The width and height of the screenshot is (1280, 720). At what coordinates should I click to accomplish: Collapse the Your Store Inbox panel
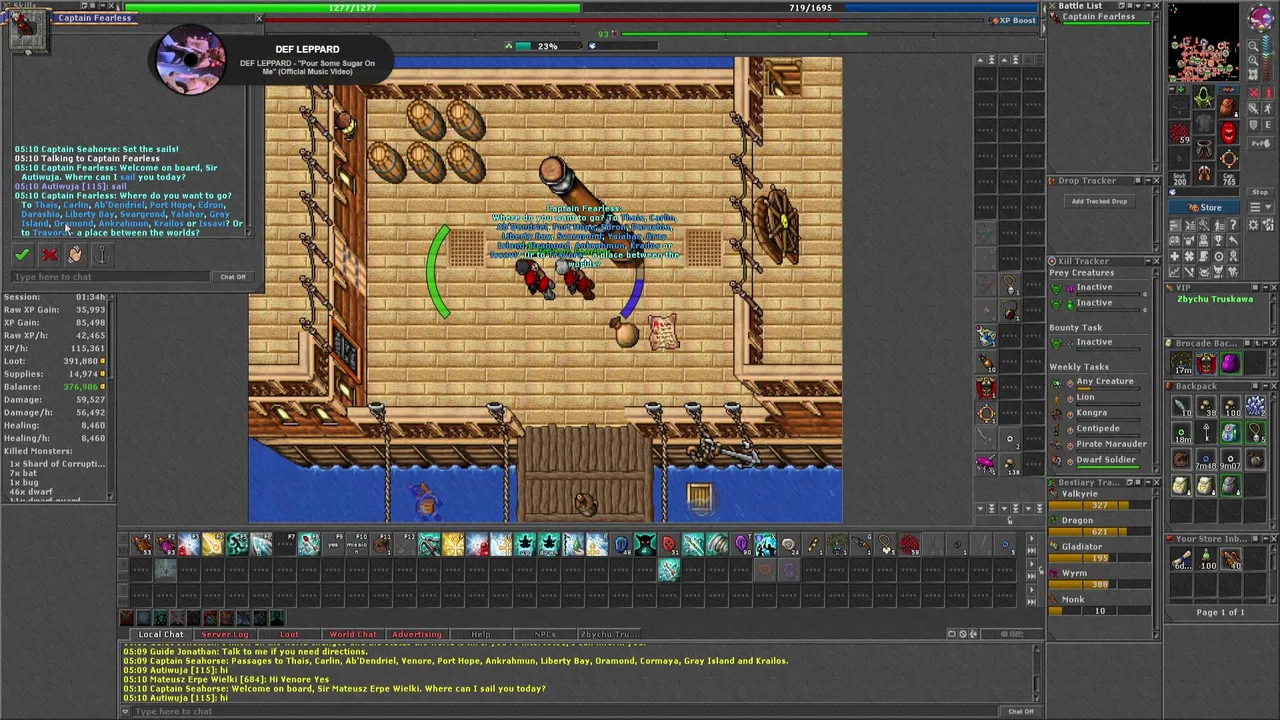(x=1265, y=539)
